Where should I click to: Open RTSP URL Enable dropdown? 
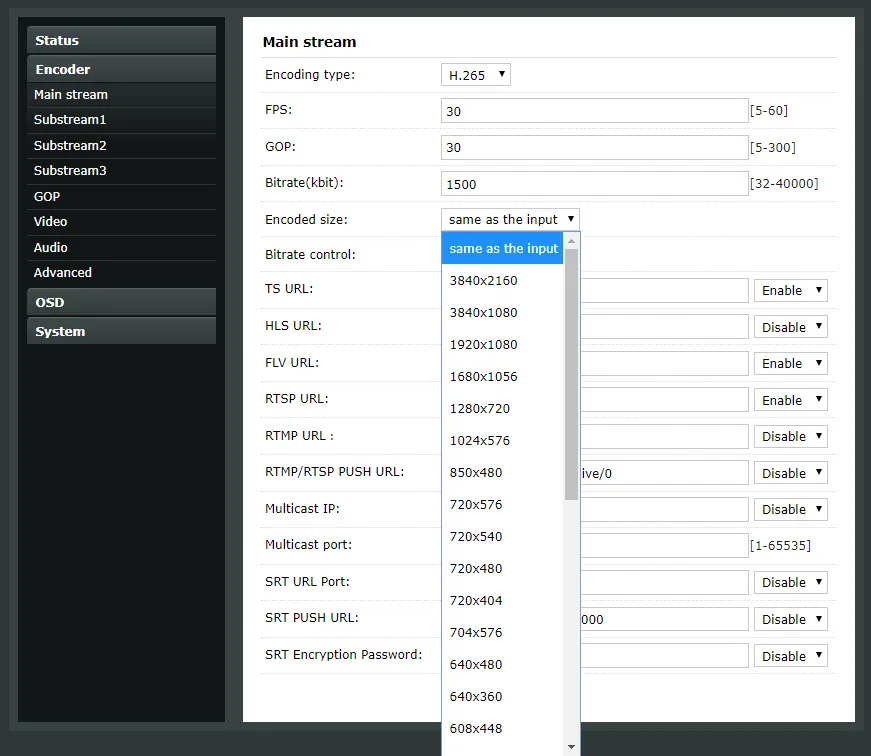(790, 400)
